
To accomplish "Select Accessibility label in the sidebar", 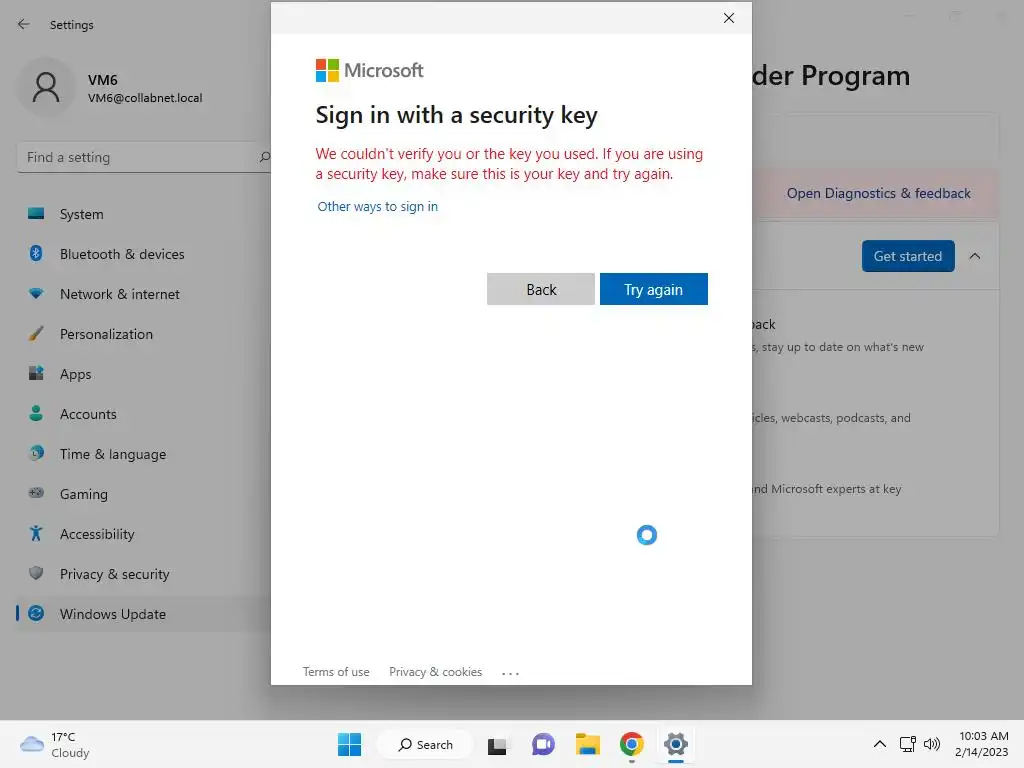I will (97, 534).
